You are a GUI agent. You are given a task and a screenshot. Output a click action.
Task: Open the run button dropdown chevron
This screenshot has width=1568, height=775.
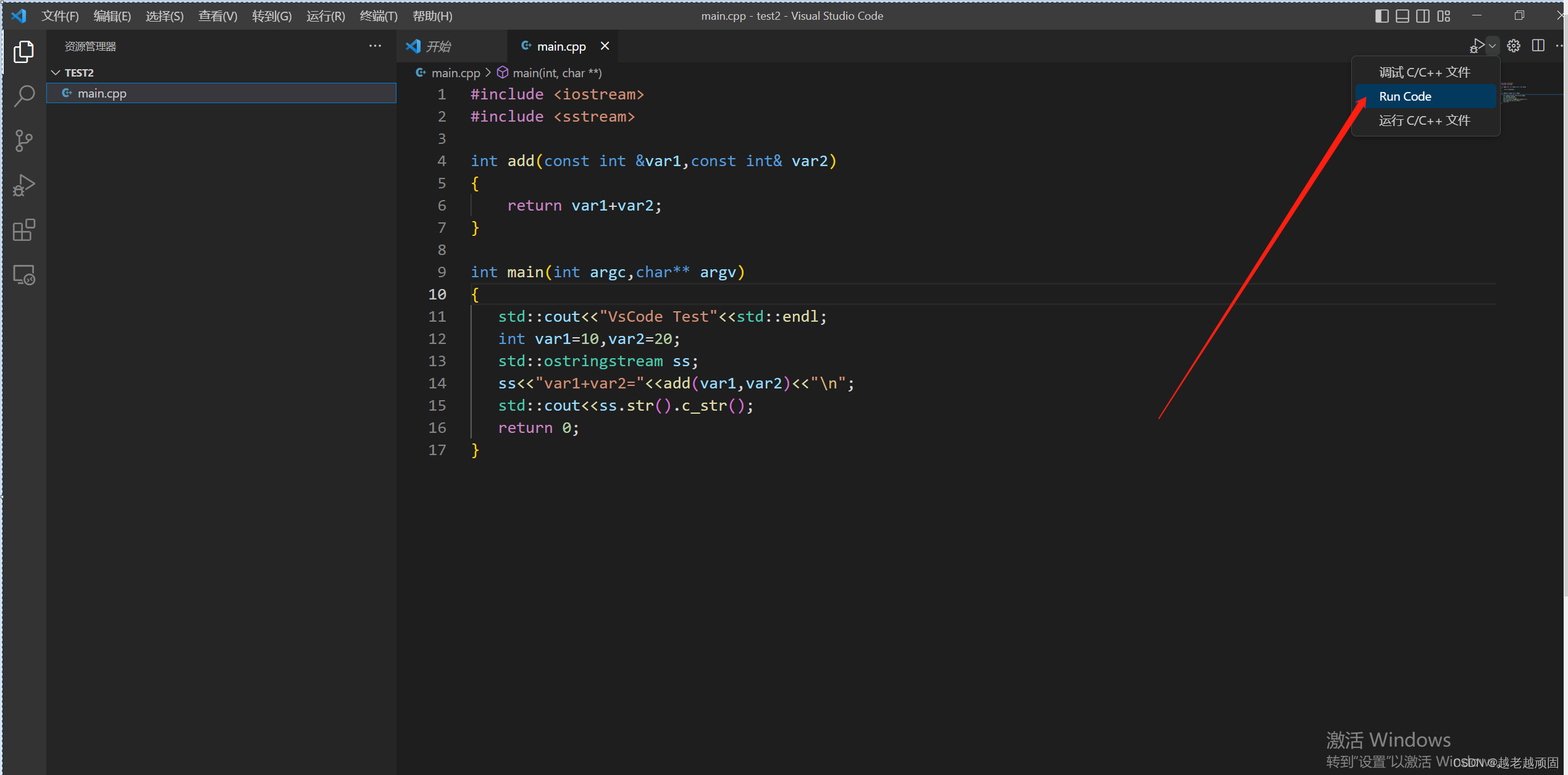pyautogui.click(x=1493, y=46)
